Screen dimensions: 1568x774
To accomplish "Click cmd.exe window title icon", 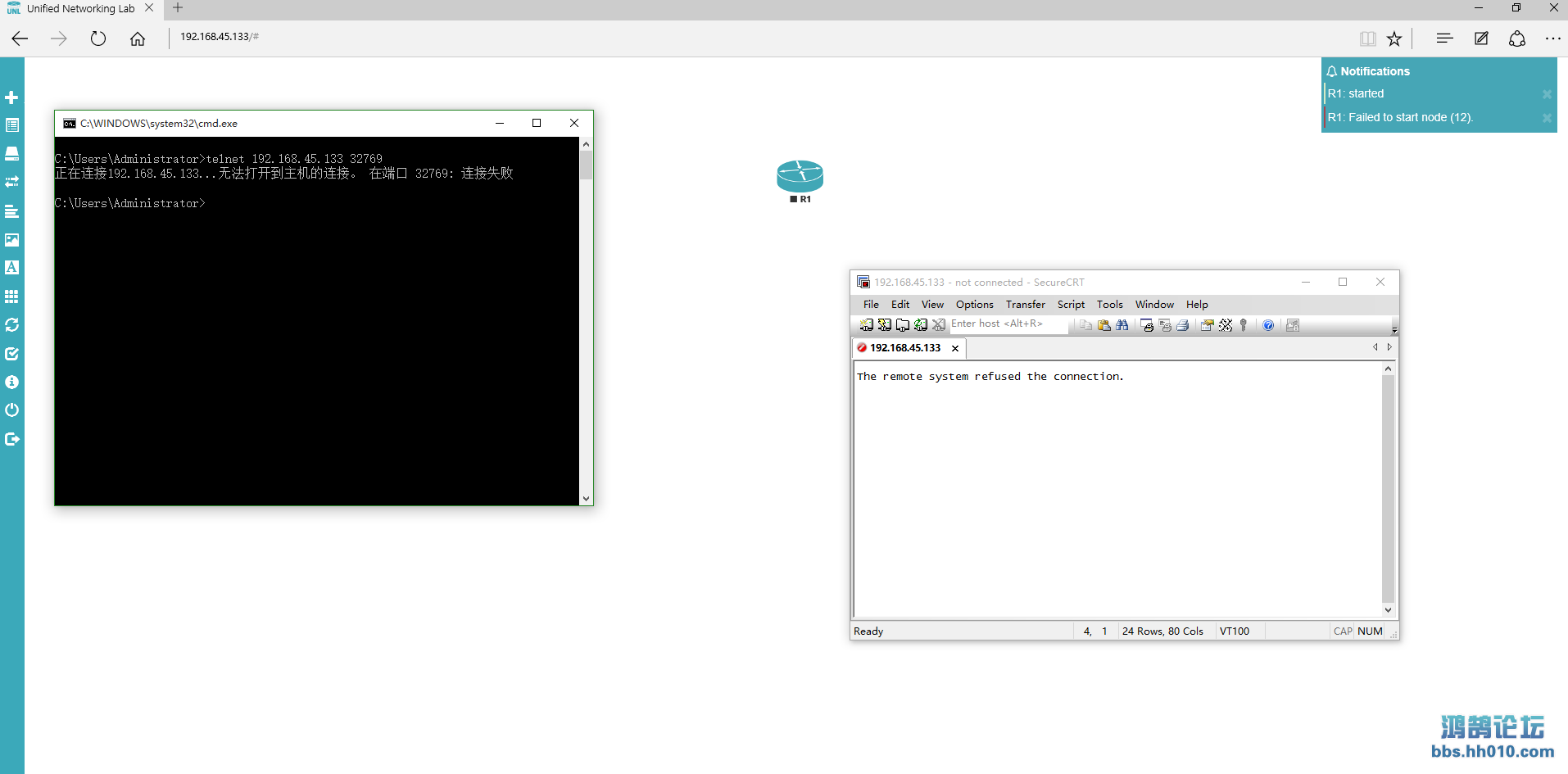I will (70, 124).
